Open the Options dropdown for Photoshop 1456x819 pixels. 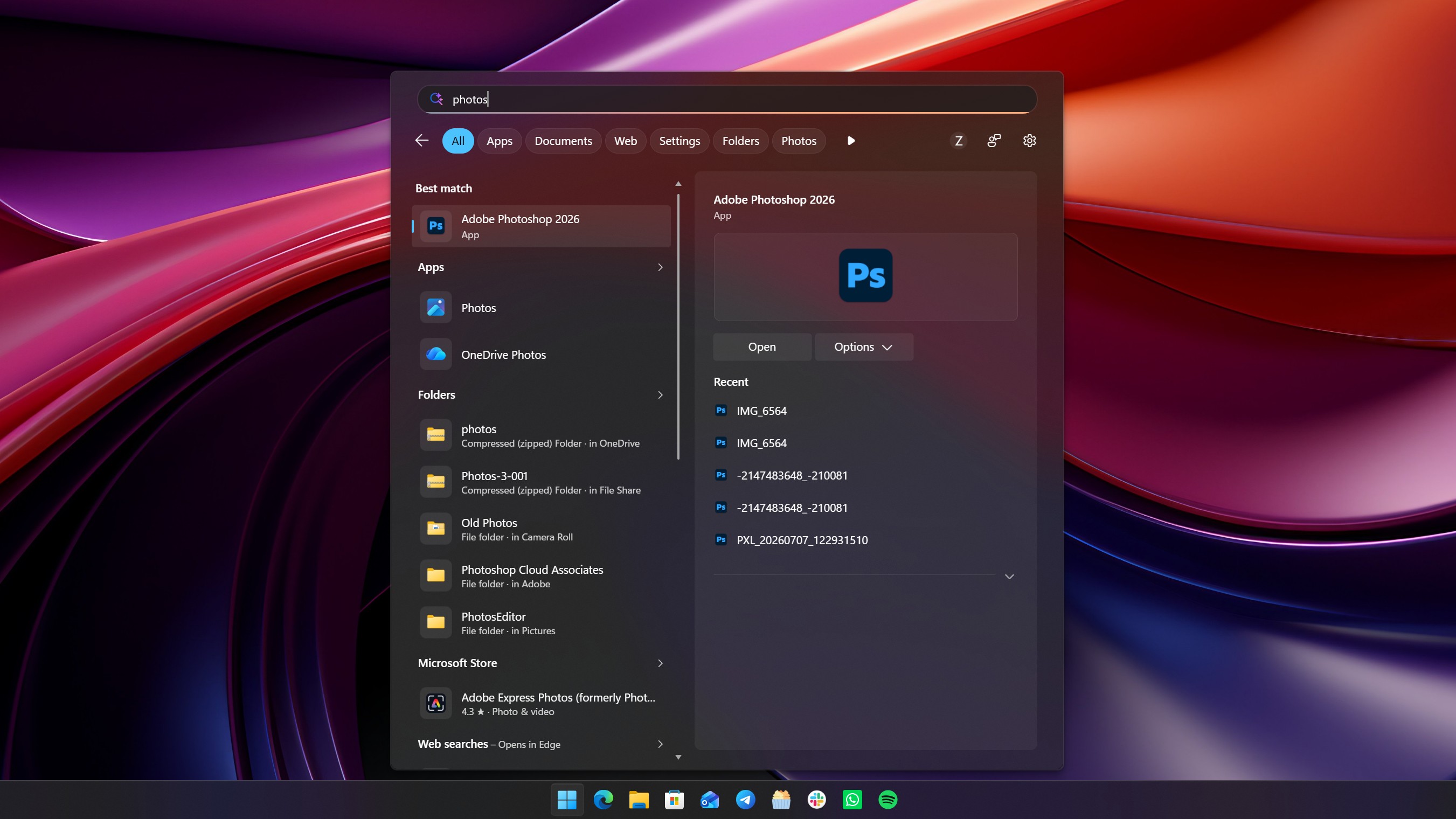[864, 346]
